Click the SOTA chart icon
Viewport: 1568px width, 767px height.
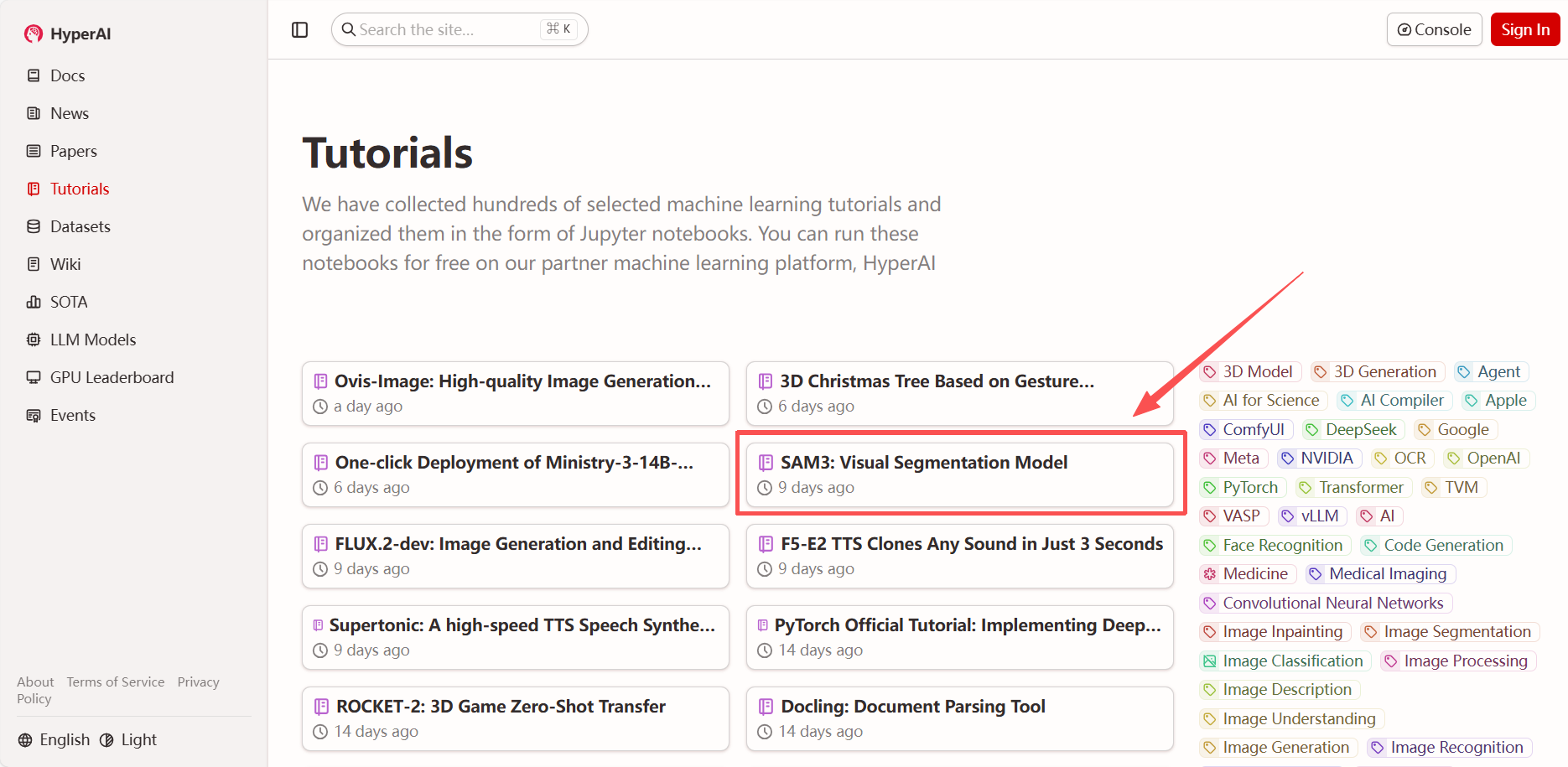point(34,302)
